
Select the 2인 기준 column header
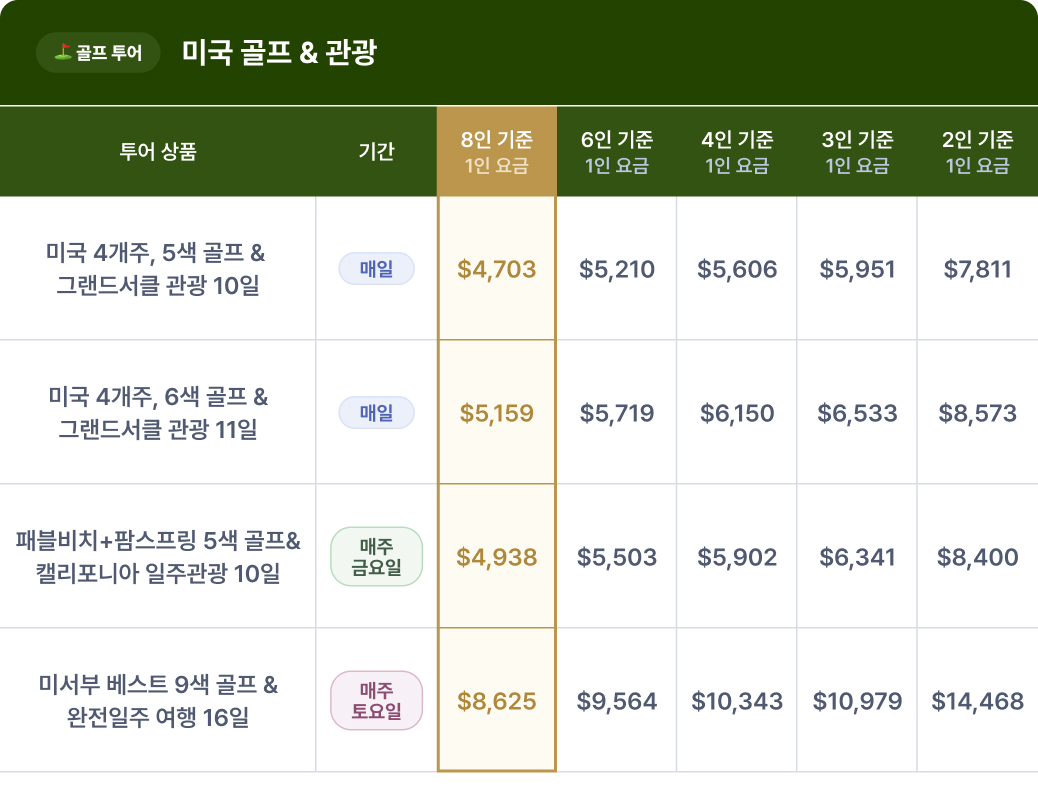tap(977, 152)
